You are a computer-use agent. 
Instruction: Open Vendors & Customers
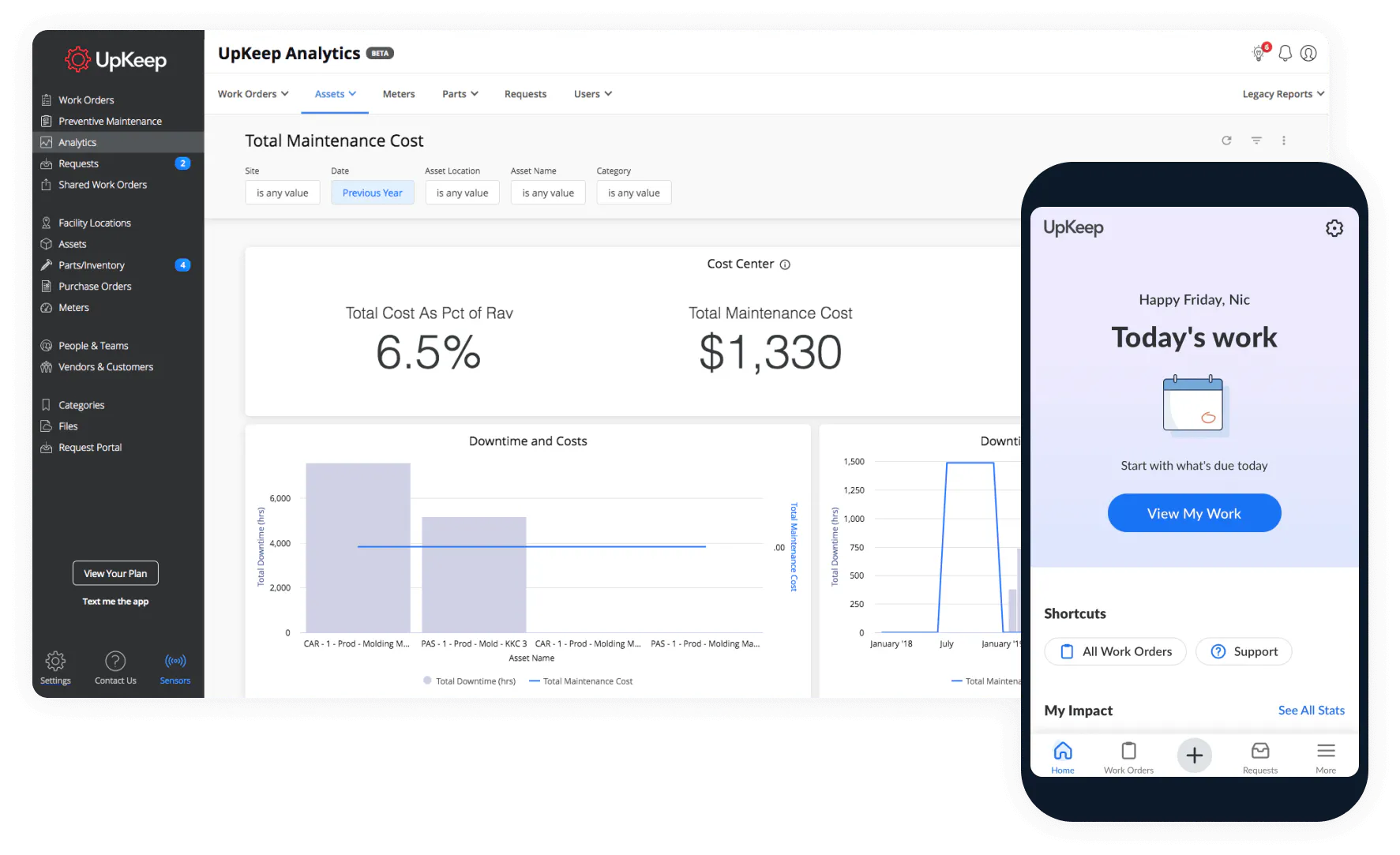pos(117,367)
